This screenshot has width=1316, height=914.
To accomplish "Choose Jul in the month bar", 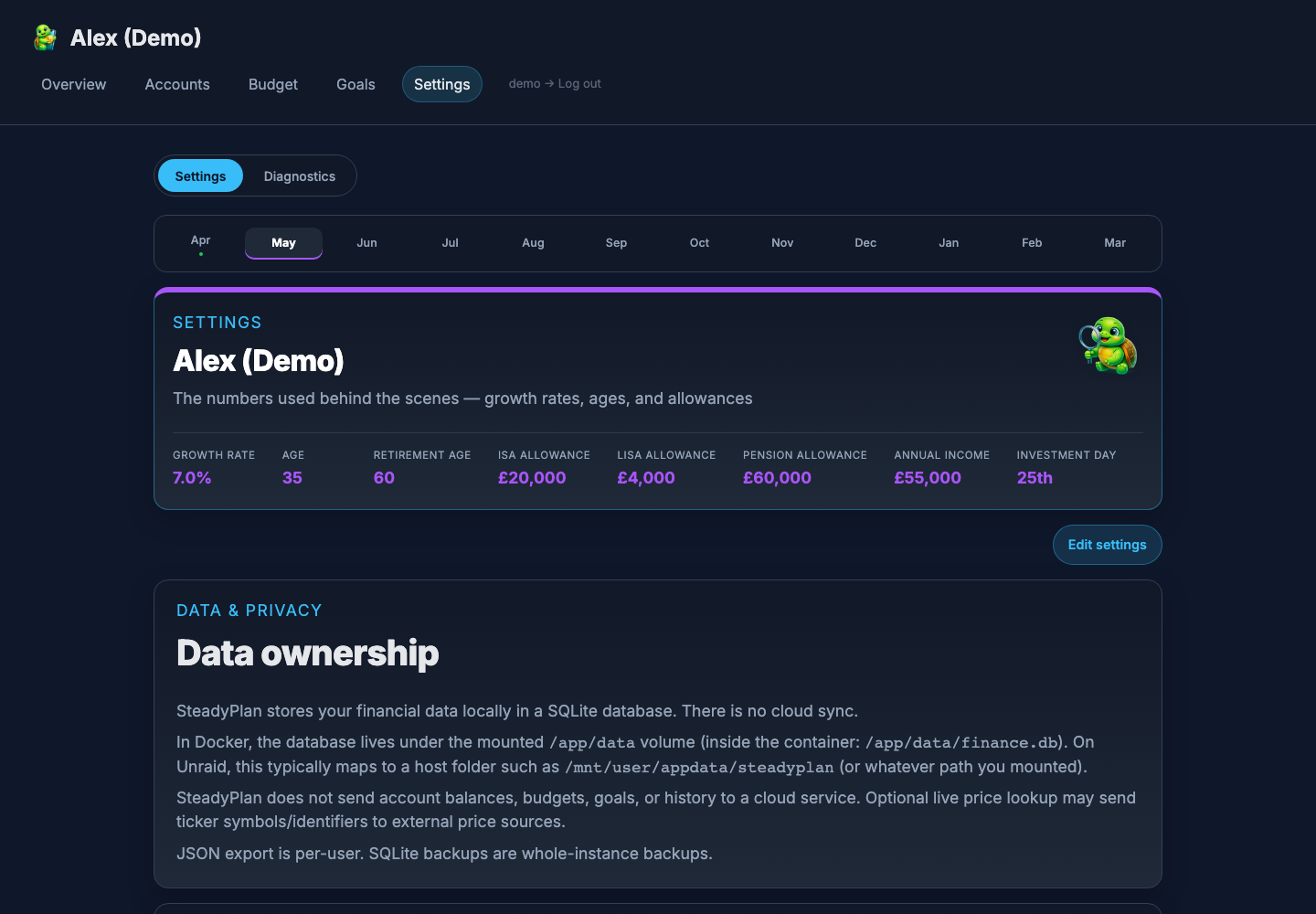I will [x=450, y=243].
